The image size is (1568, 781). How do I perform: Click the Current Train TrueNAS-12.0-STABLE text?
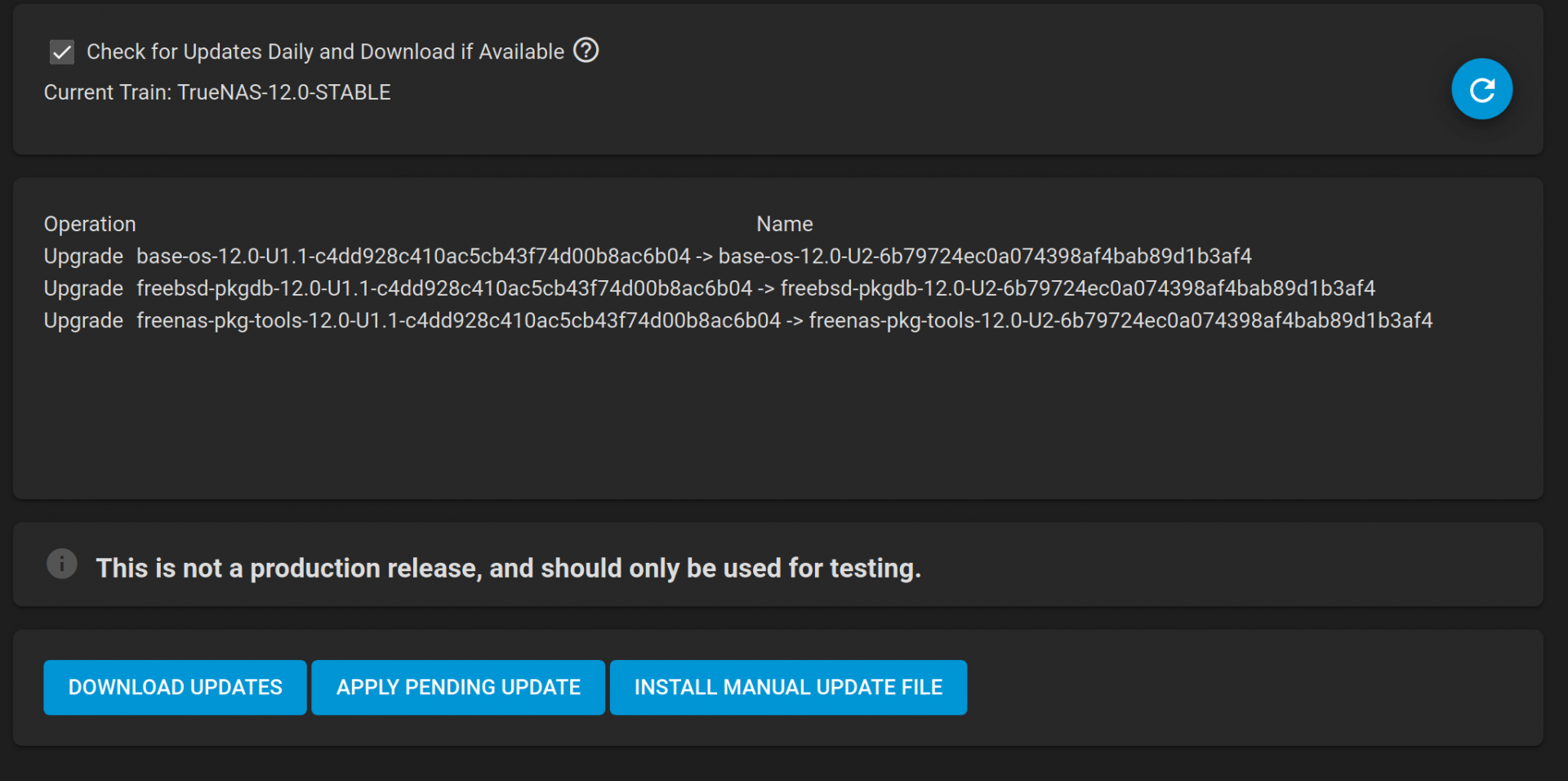pyautogui.click(x=217, y=92)
